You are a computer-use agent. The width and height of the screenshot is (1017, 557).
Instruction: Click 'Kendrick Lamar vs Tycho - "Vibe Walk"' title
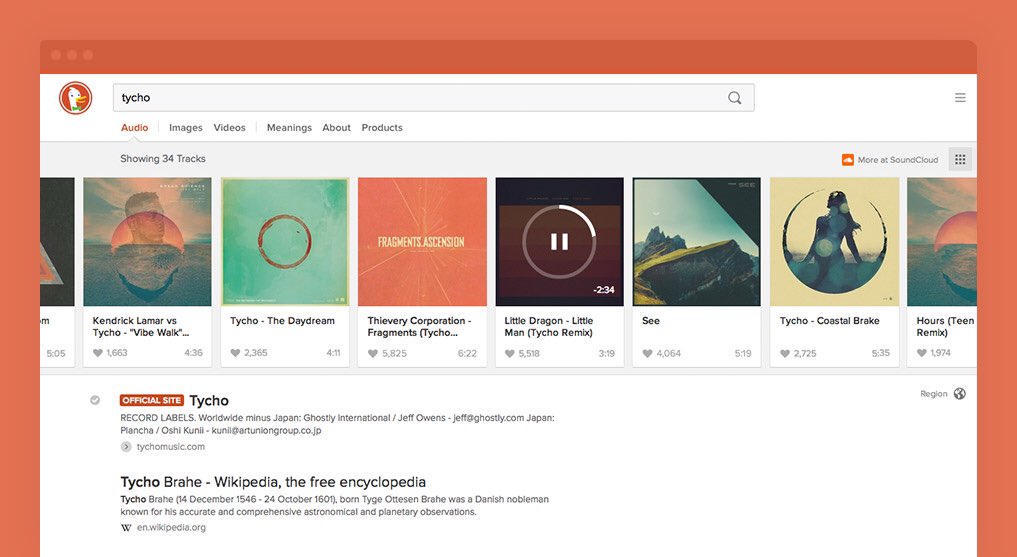tap(141, 327)
